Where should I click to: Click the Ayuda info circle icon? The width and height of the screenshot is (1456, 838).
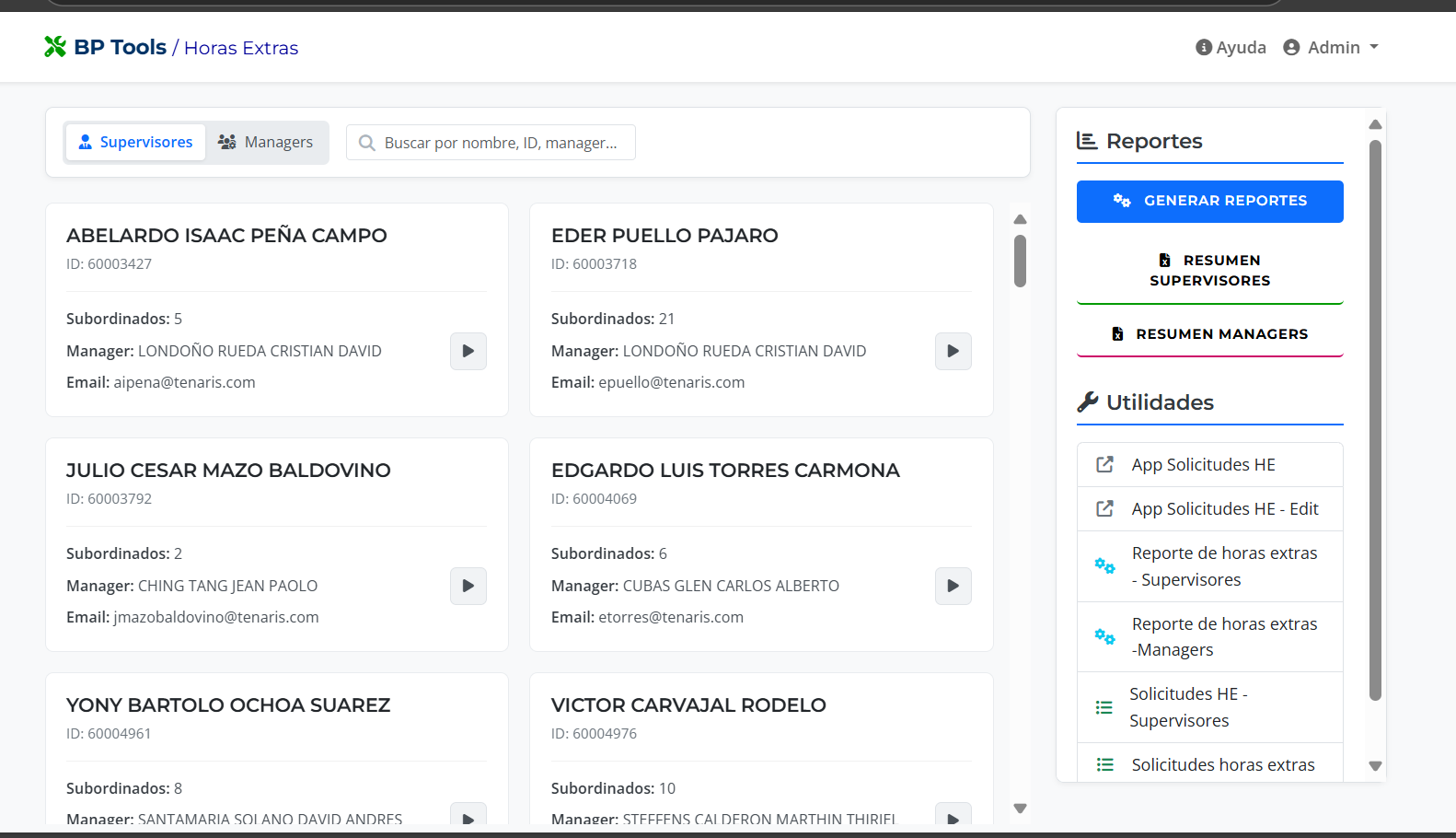pos(1204,47)
